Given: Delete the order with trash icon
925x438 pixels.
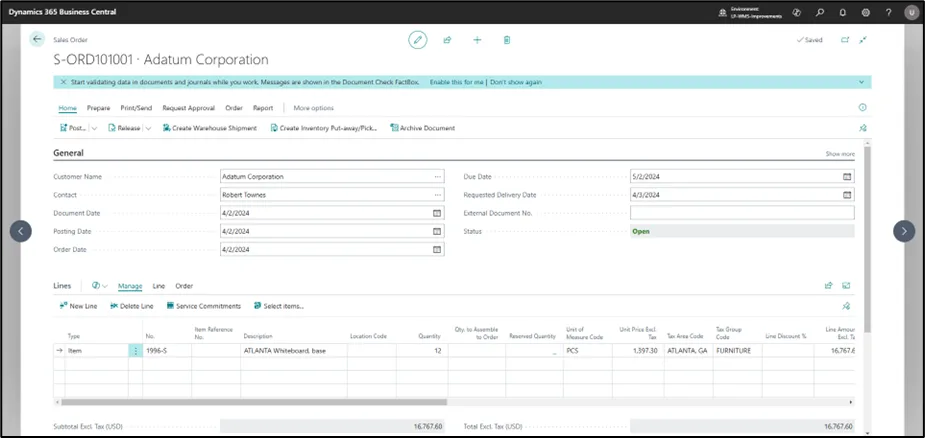Looking at the screenshot, I should [507, 40].
